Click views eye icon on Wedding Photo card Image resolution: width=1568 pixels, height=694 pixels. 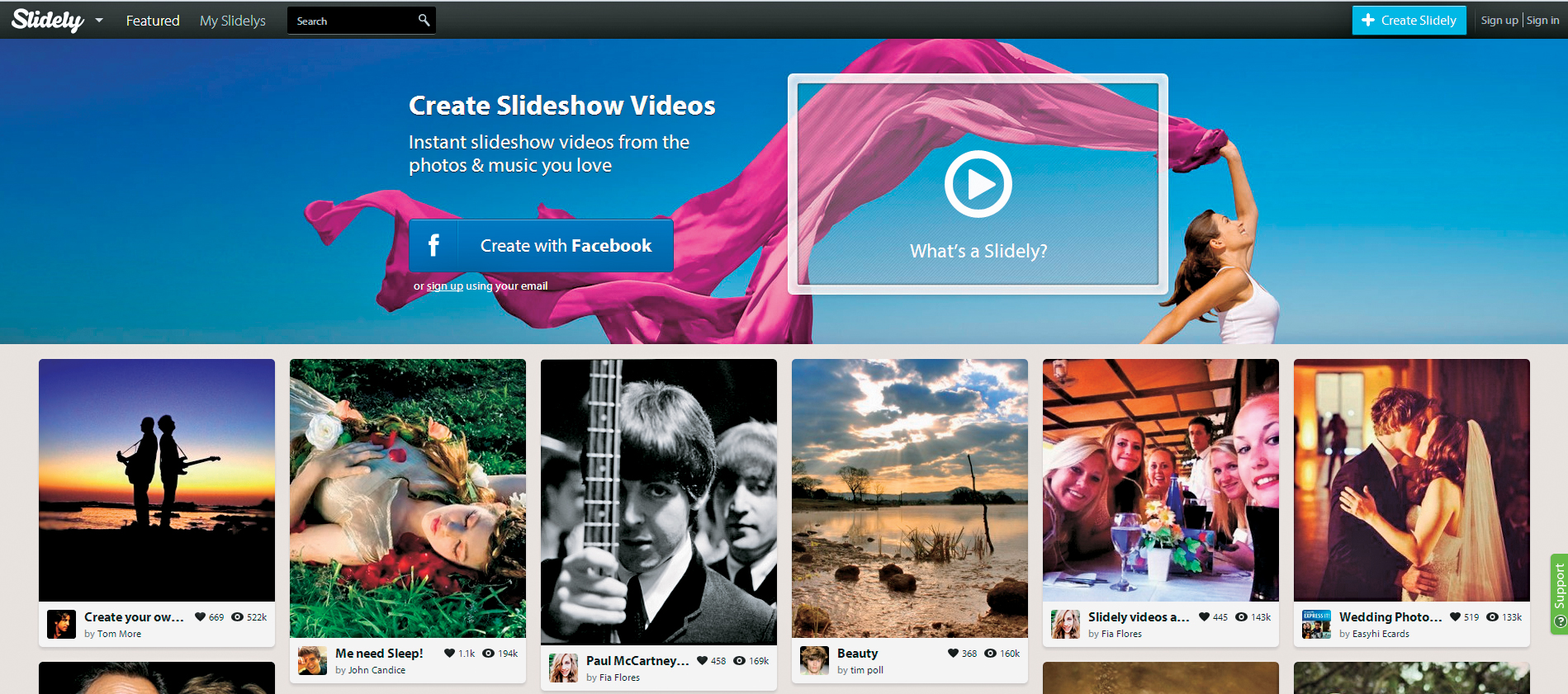pos(1492,616)
